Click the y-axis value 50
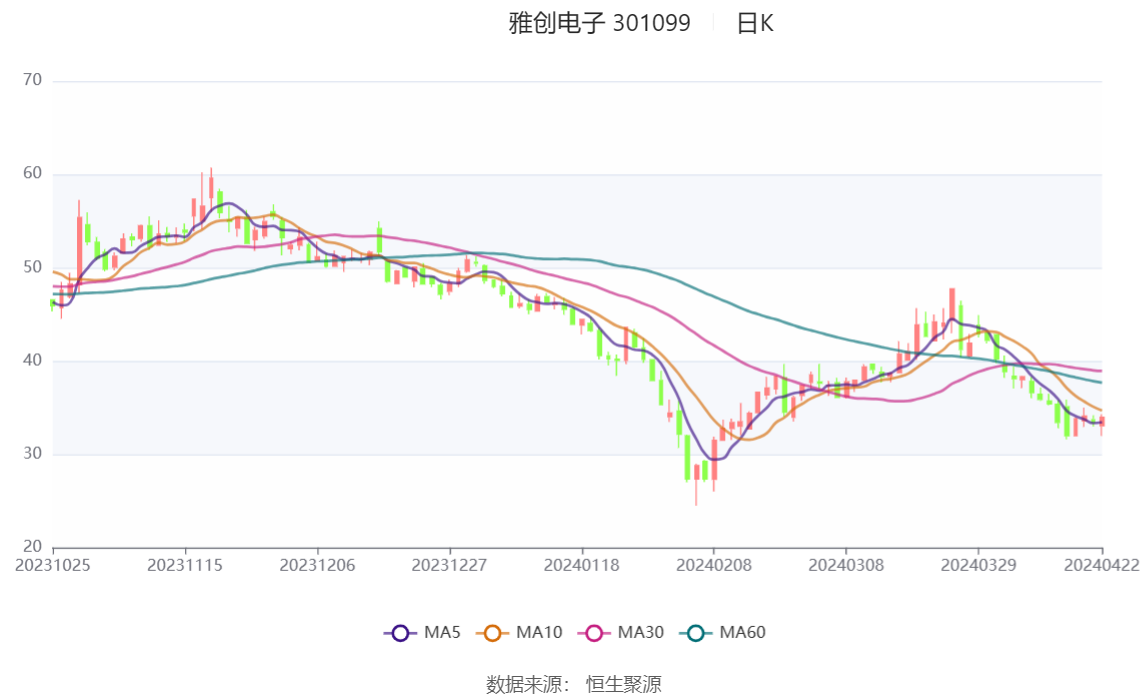Screen dimensions: 1148x699 point(32,267)
